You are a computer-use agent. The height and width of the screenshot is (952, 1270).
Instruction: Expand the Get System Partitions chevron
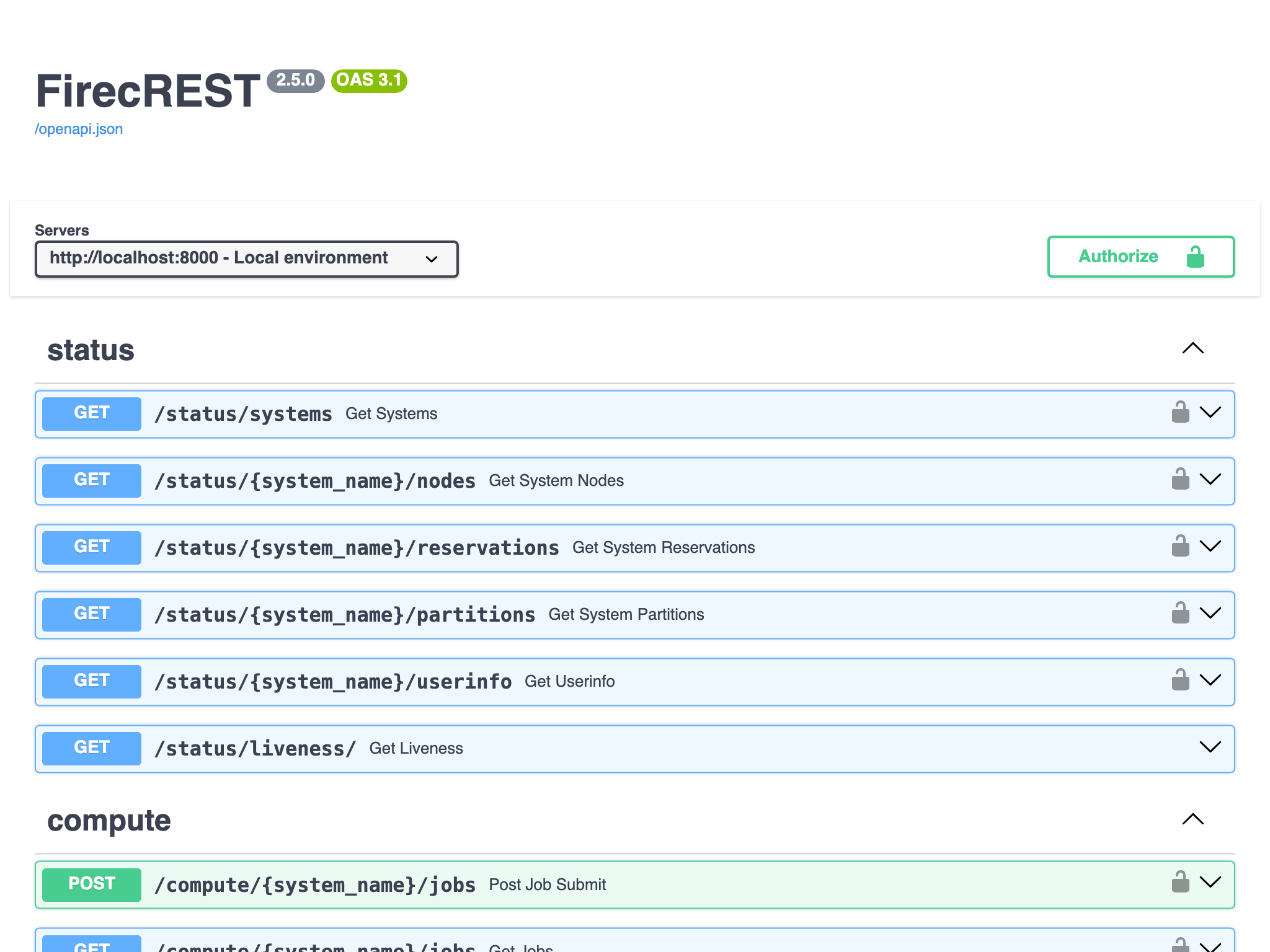point(1210,614)
